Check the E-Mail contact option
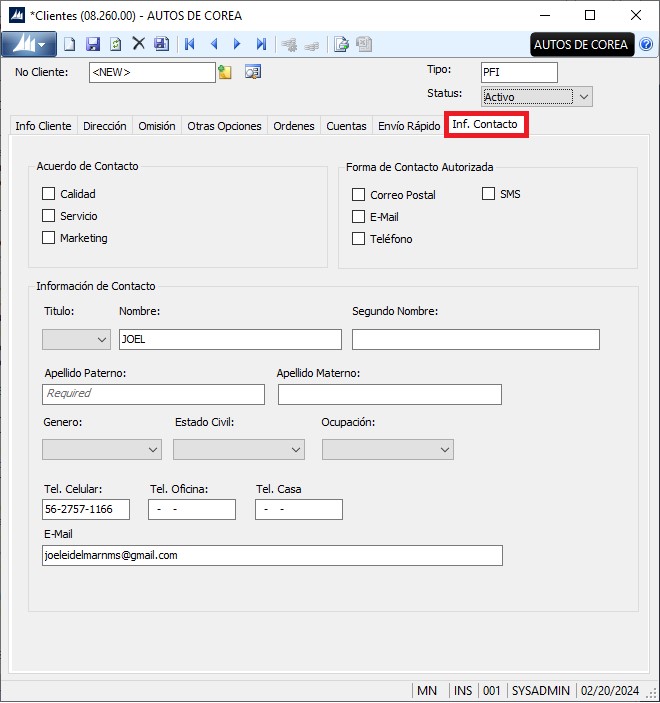660x703 pixels. (358, 217)
